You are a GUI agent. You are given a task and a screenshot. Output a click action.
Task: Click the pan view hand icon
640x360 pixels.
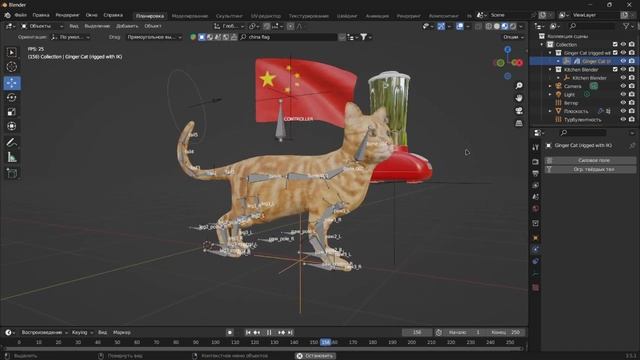pyautogui.click(x=519, y=98)
